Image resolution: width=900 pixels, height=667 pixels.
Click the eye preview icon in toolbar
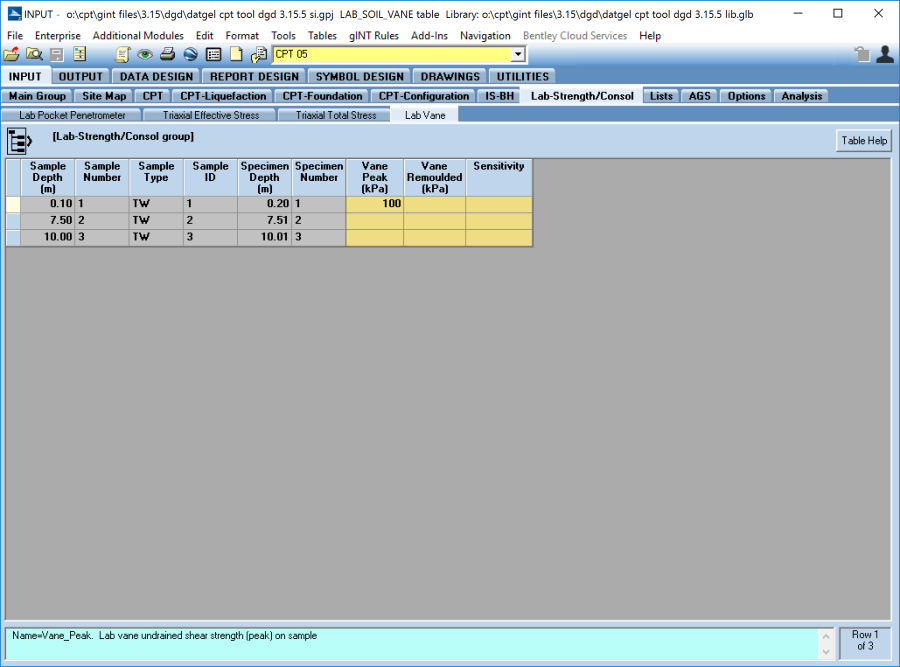pos(145,54)
